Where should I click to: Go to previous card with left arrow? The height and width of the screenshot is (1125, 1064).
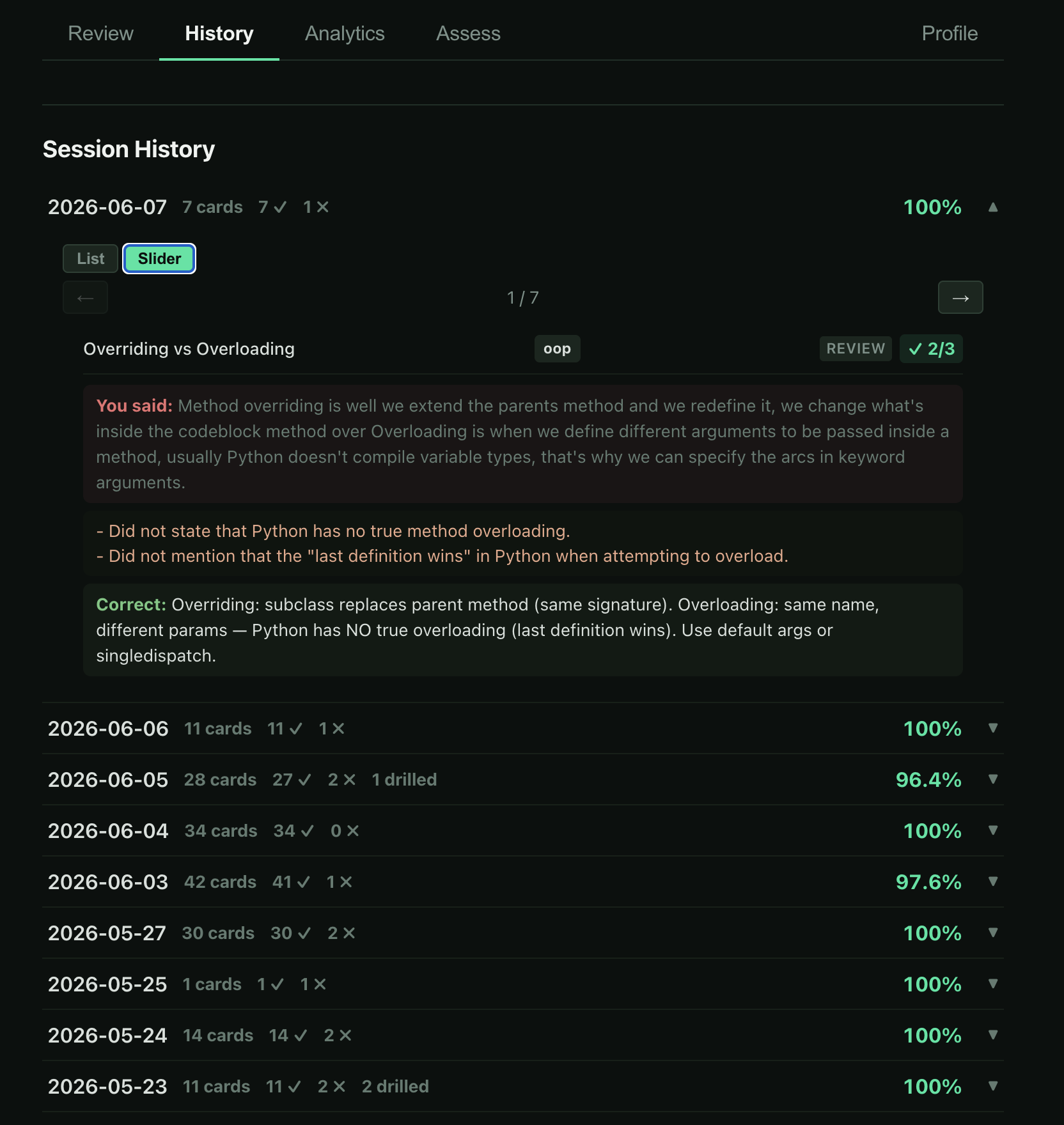pyautogui.click(x=85, y=298)
